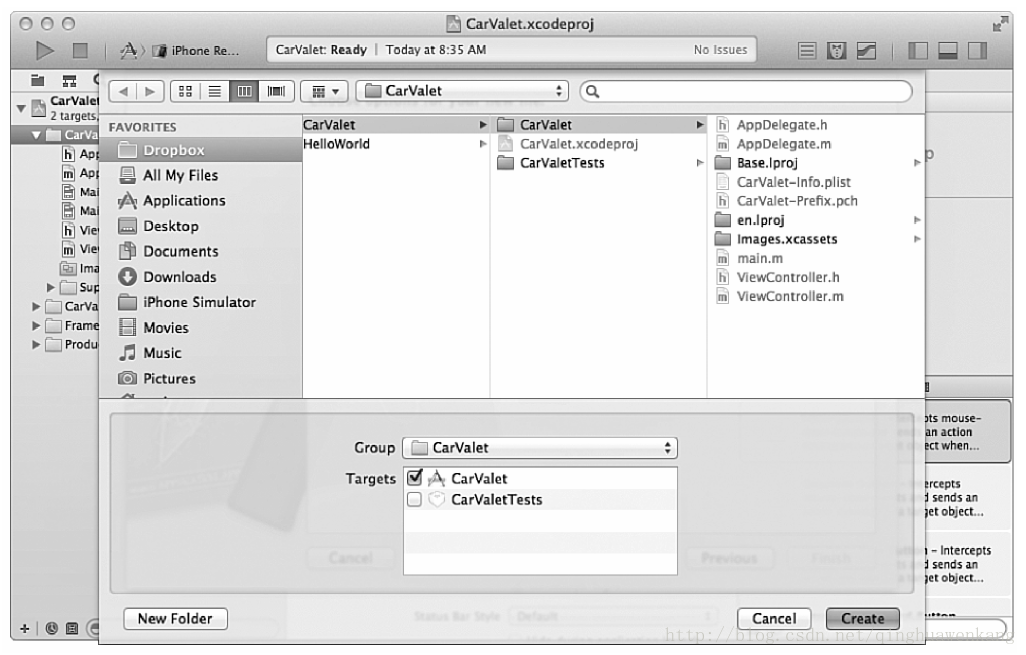
Task: Select All My Files in sidebar
Action: click(201, 175)
